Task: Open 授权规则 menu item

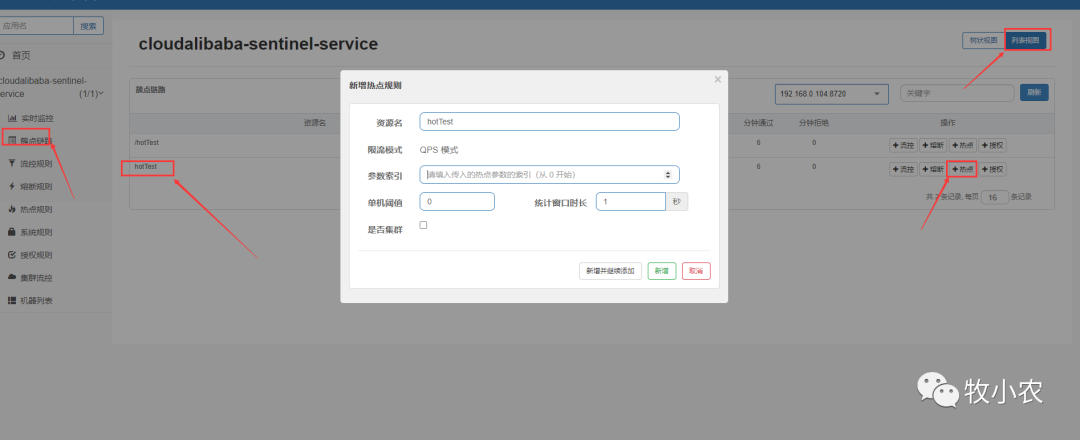Action: pos(37,255)
